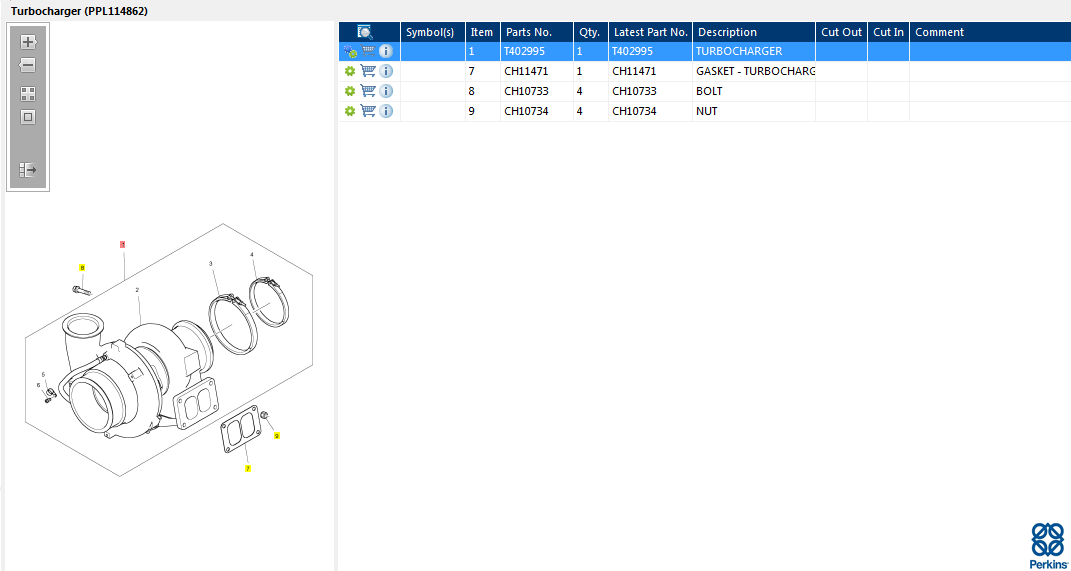Select parts number CH10734 cell
1071x571 pixels.
(x=537, y=111)
